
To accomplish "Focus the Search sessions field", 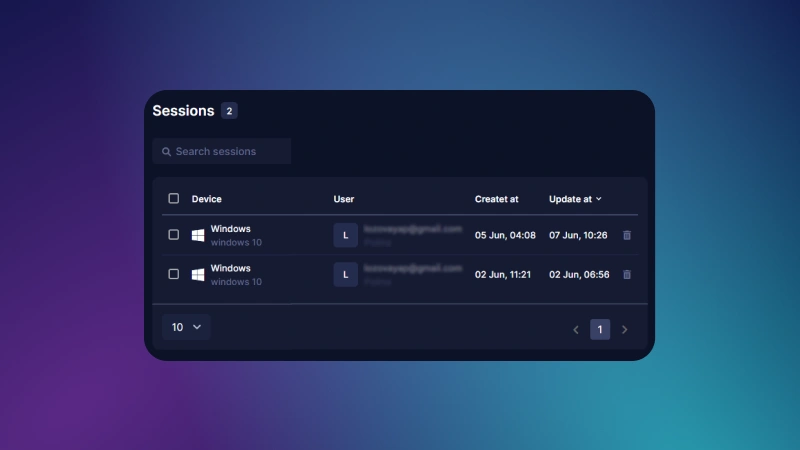I will pyautogui.click(x=221, y=152).
